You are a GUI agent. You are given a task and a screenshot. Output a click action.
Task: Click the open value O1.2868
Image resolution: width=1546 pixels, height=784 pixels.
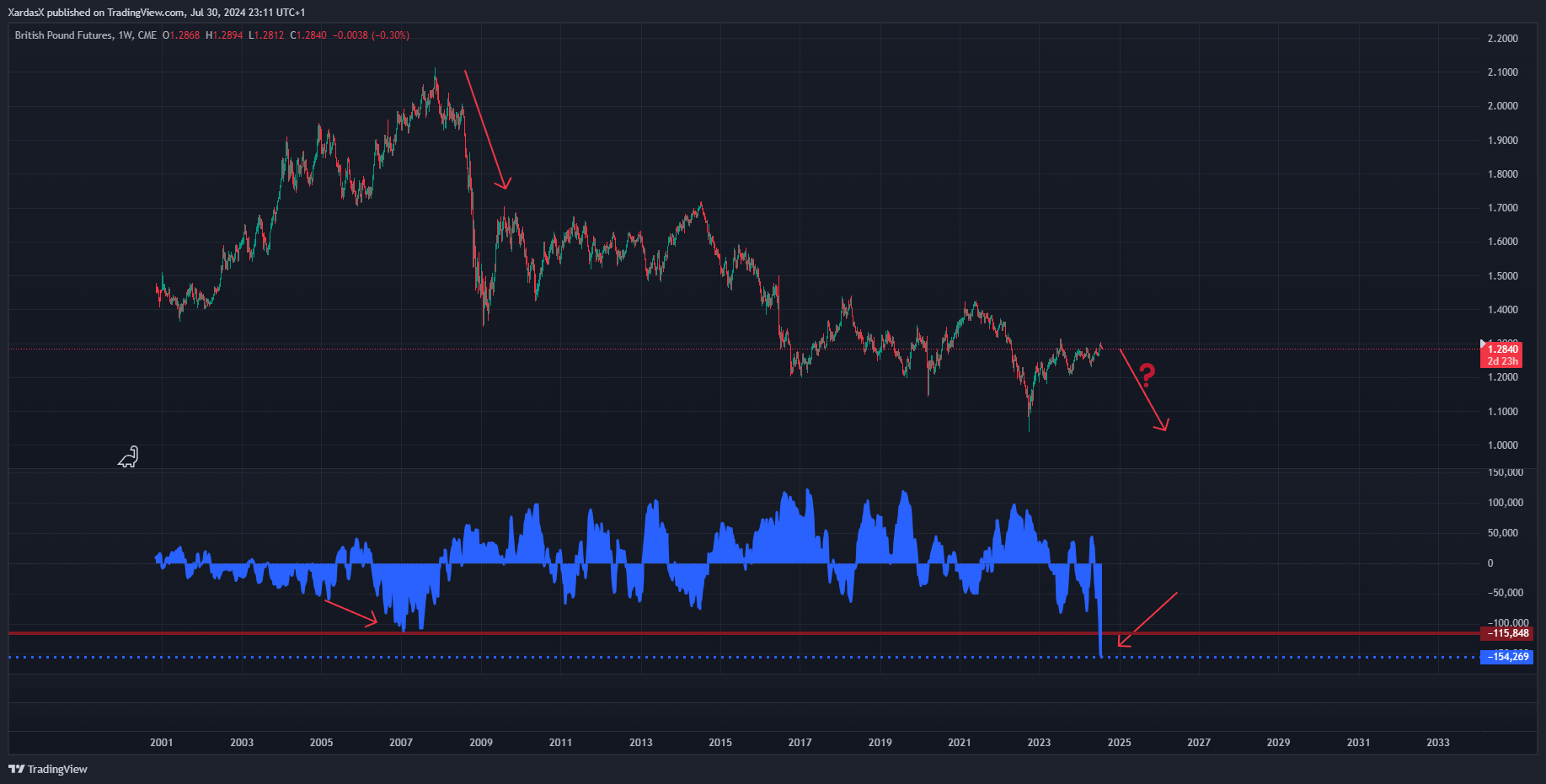(x=181, y=35)
